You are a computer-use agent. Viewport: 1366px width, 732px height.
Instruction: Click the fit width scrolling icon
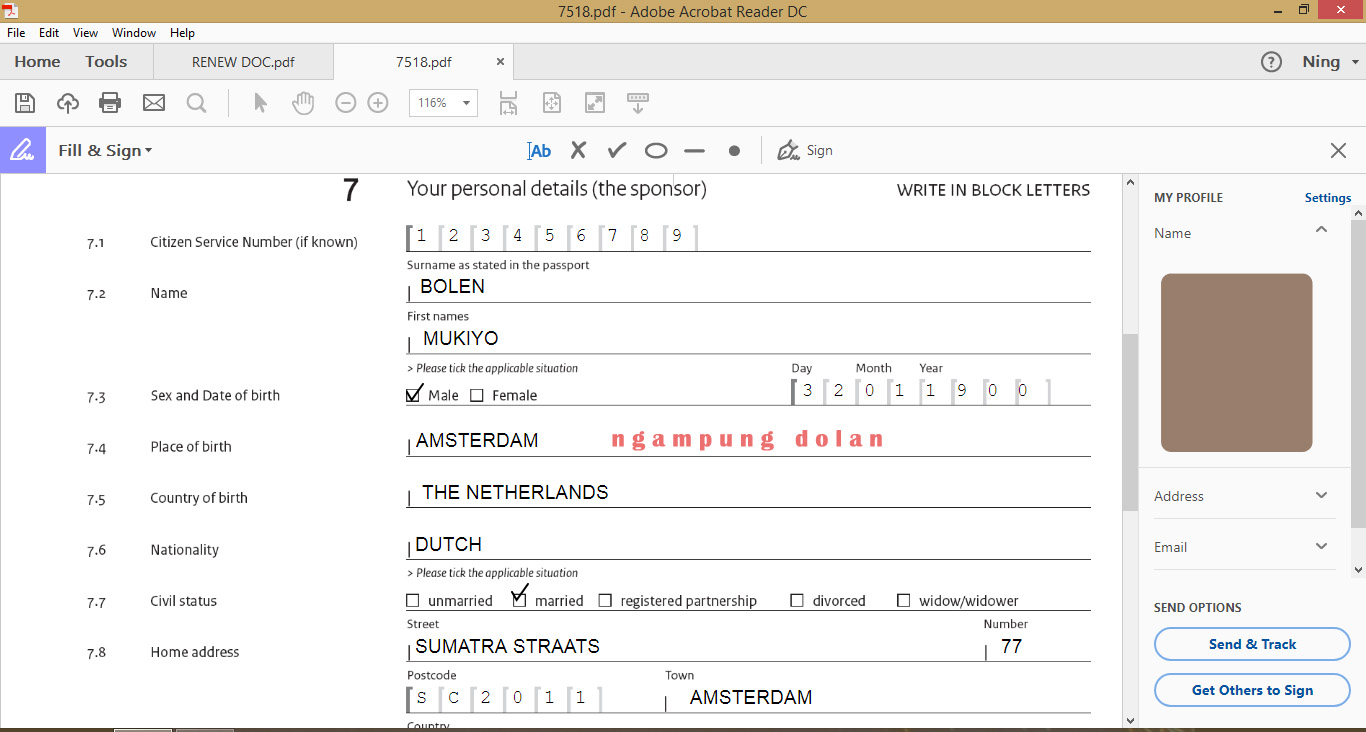[509, 102]
